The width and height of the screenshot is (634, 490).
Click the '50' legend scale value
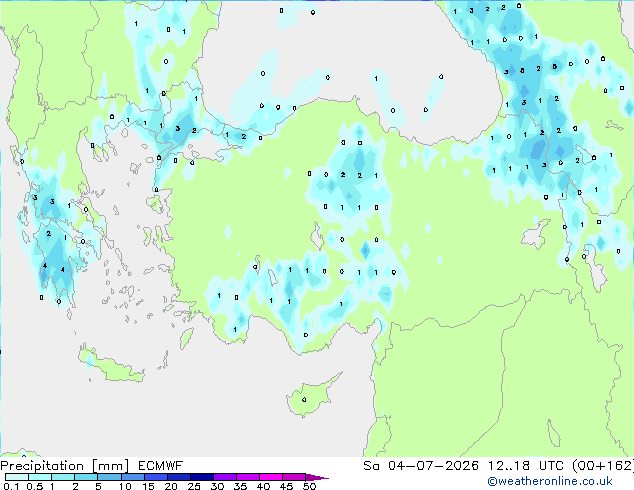click(310, 486)
